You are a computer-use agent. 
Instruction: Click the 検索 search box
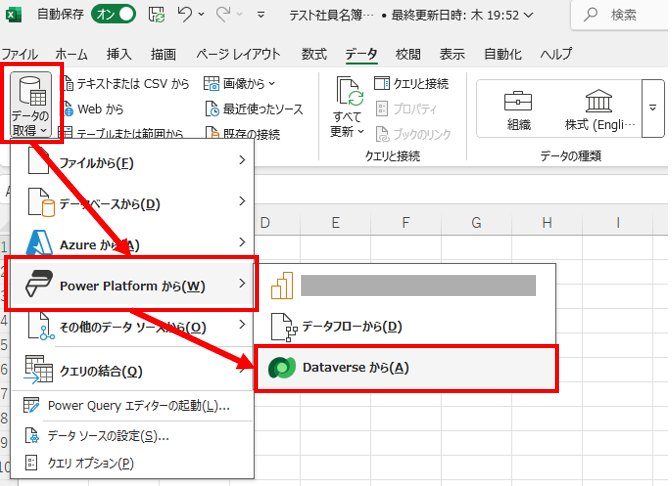pyautogui.click(x=621, y=15)
